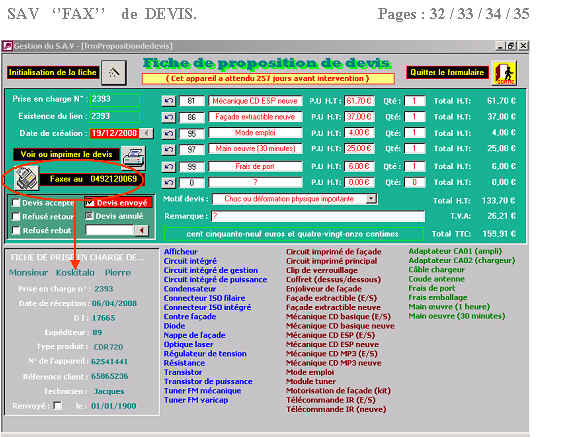Tick the Refusé retour checkbox
The width and height of the screenshot is (568, 437).
tap(16, 217)
